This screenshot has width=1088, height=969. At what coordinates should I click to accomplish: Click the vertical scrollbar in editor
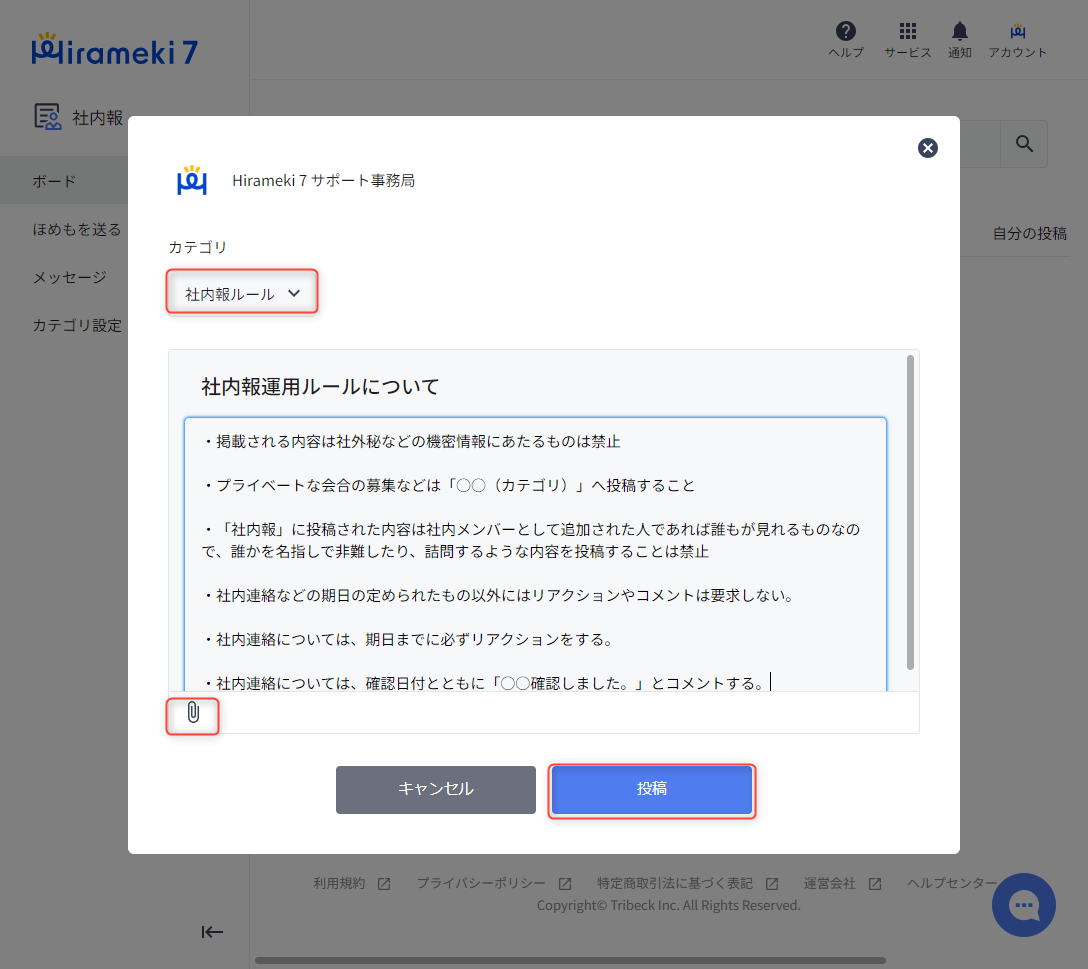(910, 510)
